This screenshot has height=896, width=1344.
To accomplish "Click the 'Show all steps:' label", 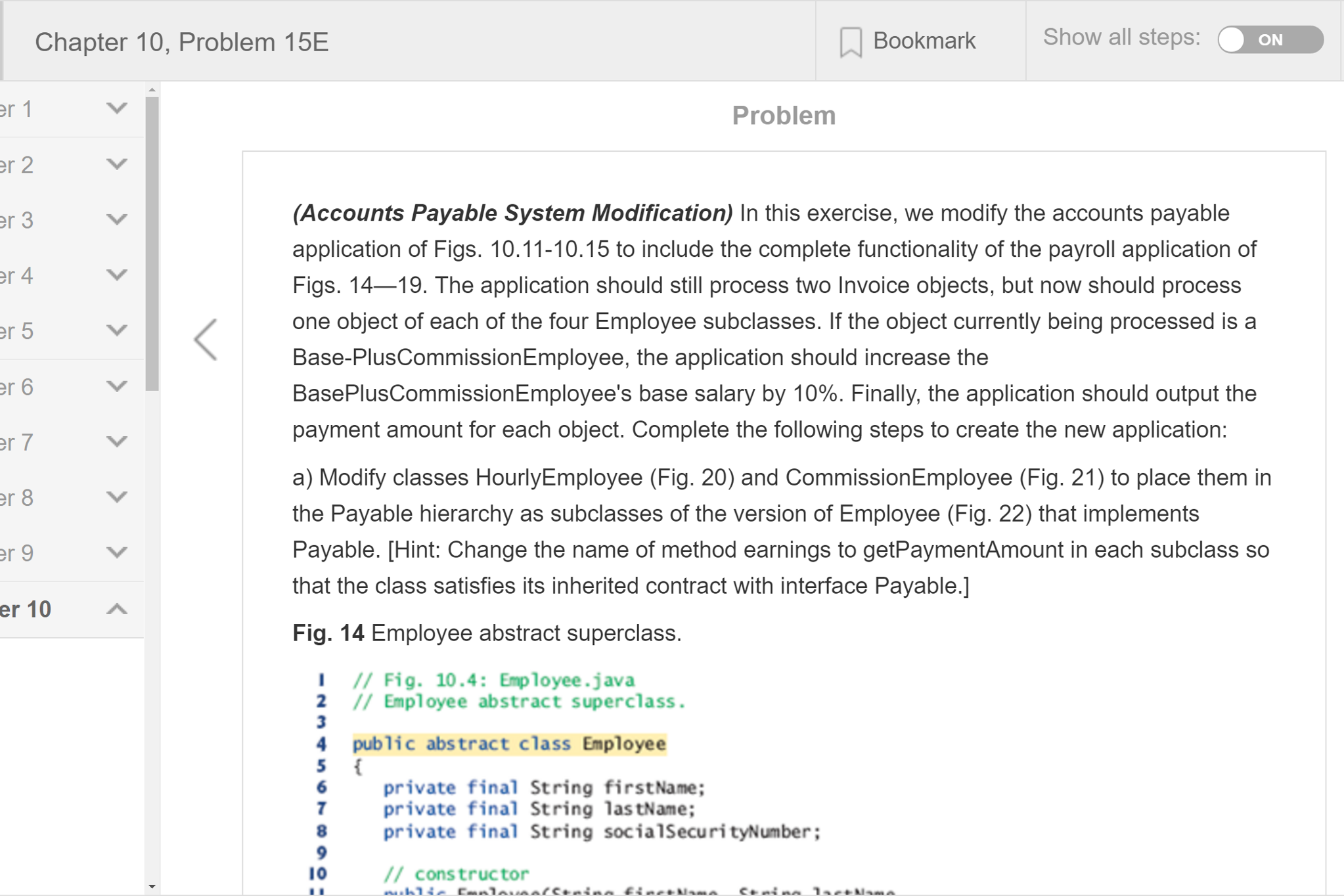I will click(x=1121, y=37).
